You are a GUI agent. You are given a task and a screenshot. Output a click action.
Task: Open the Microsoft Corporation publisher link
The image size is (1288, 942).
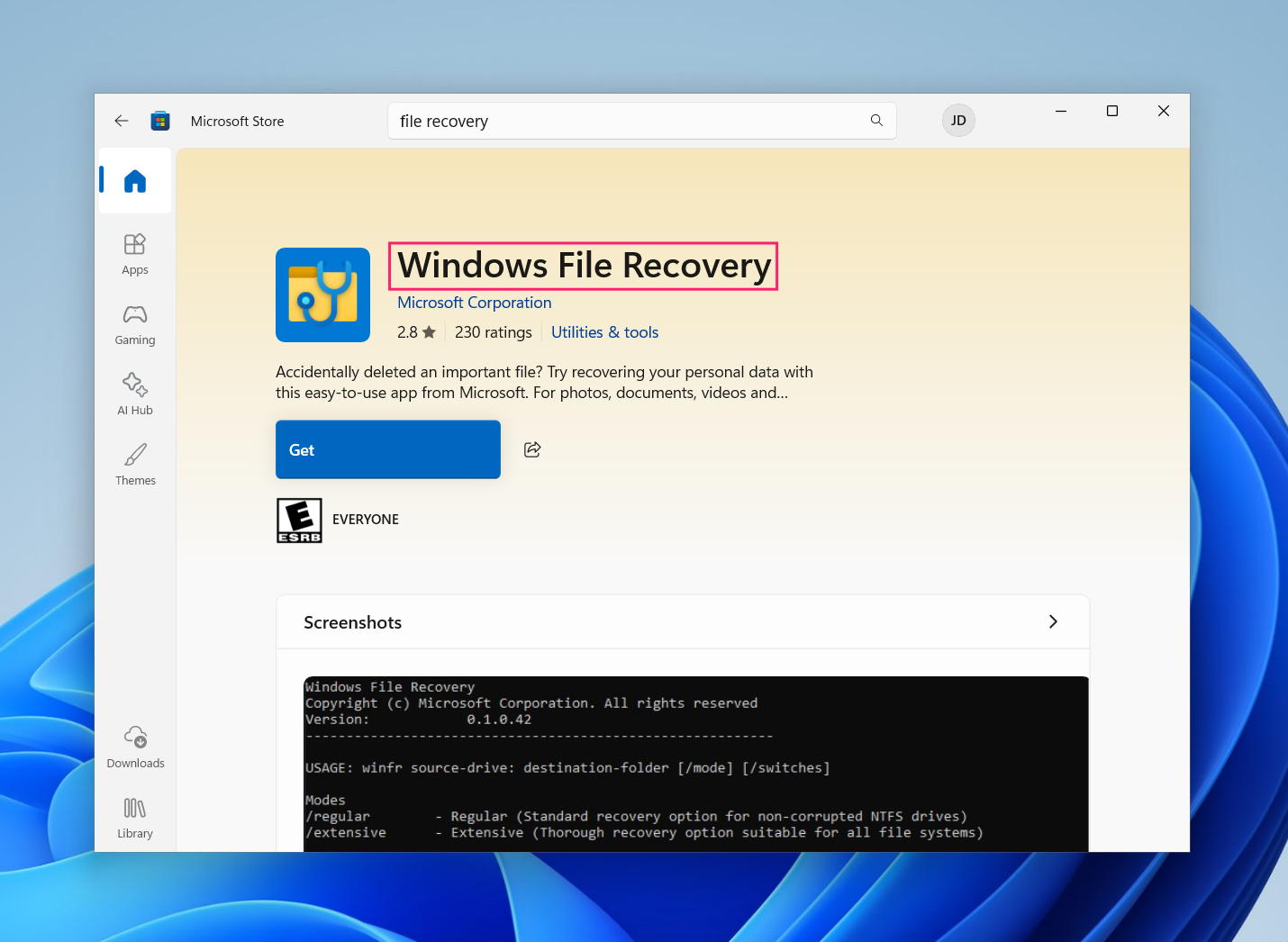tap(475, 303)
